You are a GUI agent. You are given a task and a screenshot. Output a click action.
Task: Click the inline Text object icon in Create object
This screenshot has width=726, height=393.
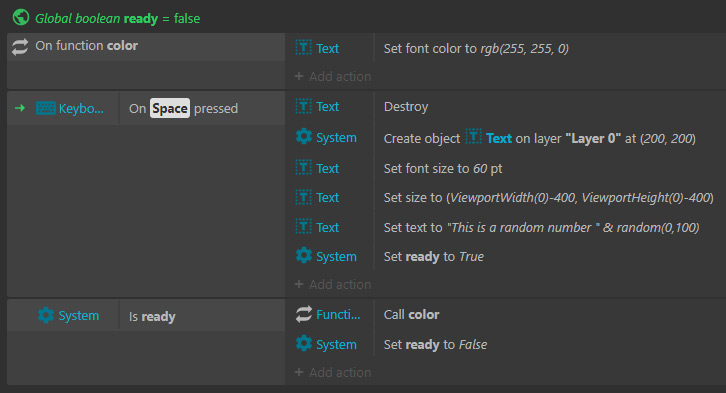click(x=473, y=137)
